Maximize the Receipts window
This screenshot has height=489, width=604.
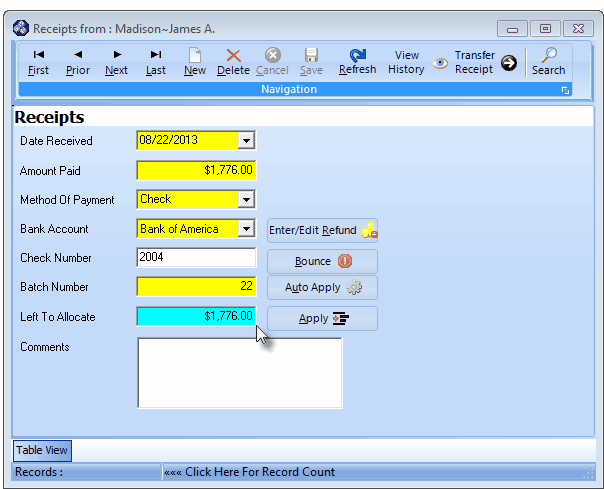545,29
